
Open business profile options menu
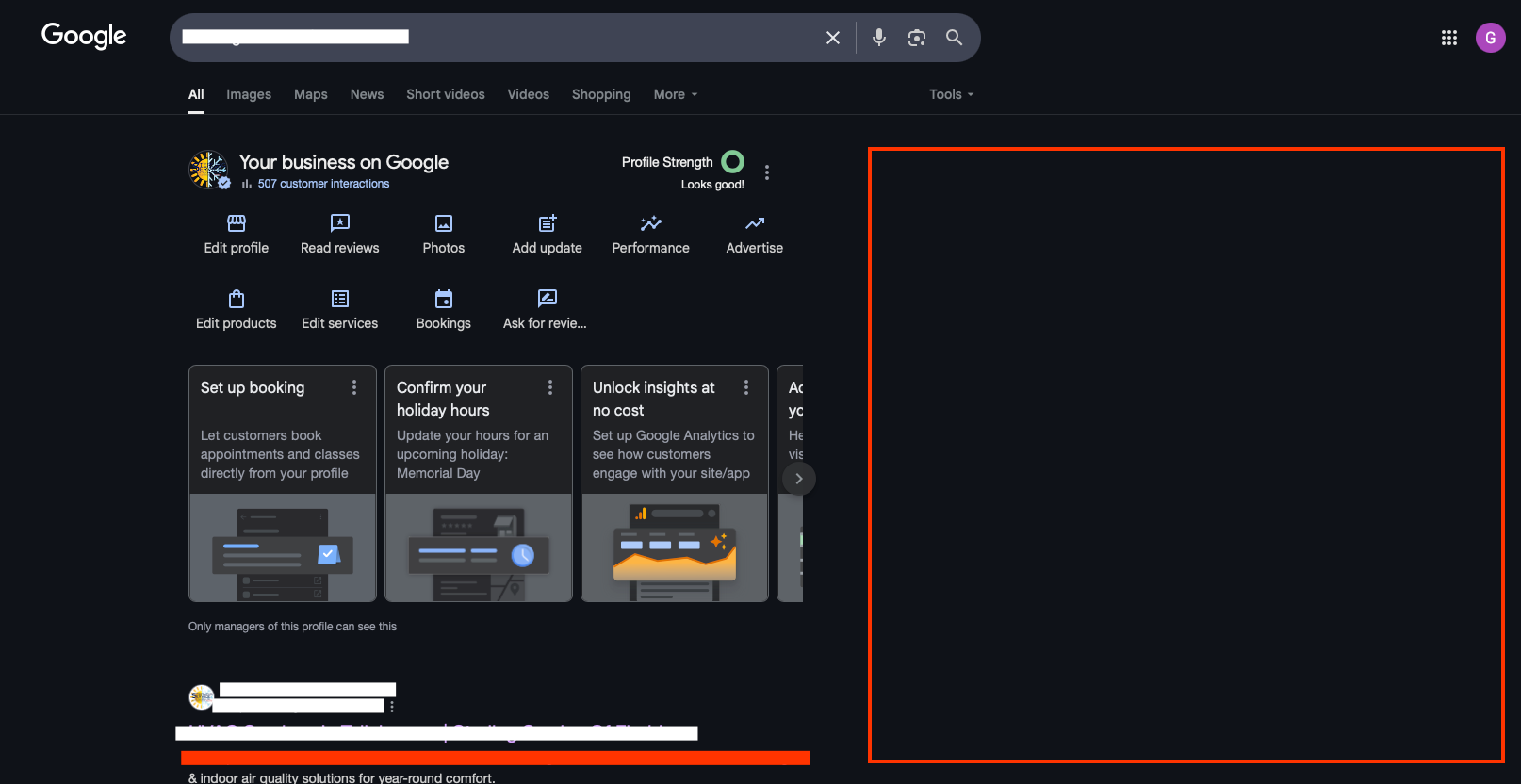tap(767, 172)
